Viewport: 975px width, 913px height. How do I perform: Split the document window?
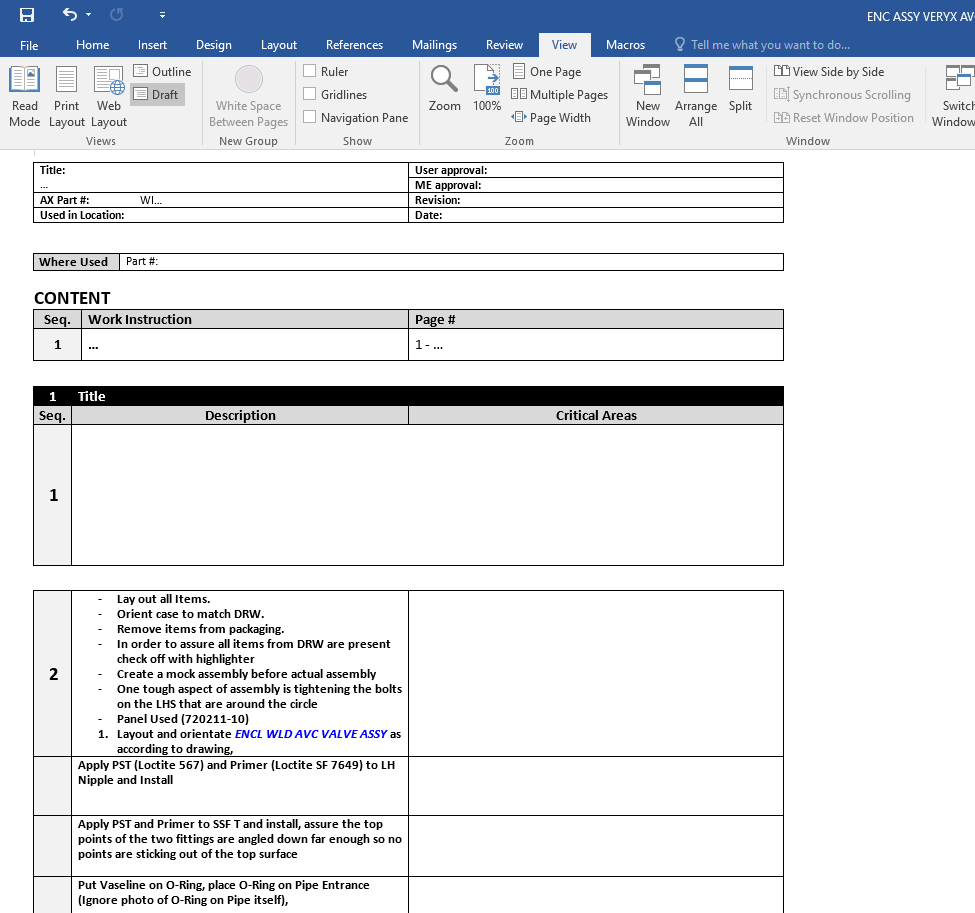pyautogui.click(x=741, y=89)
